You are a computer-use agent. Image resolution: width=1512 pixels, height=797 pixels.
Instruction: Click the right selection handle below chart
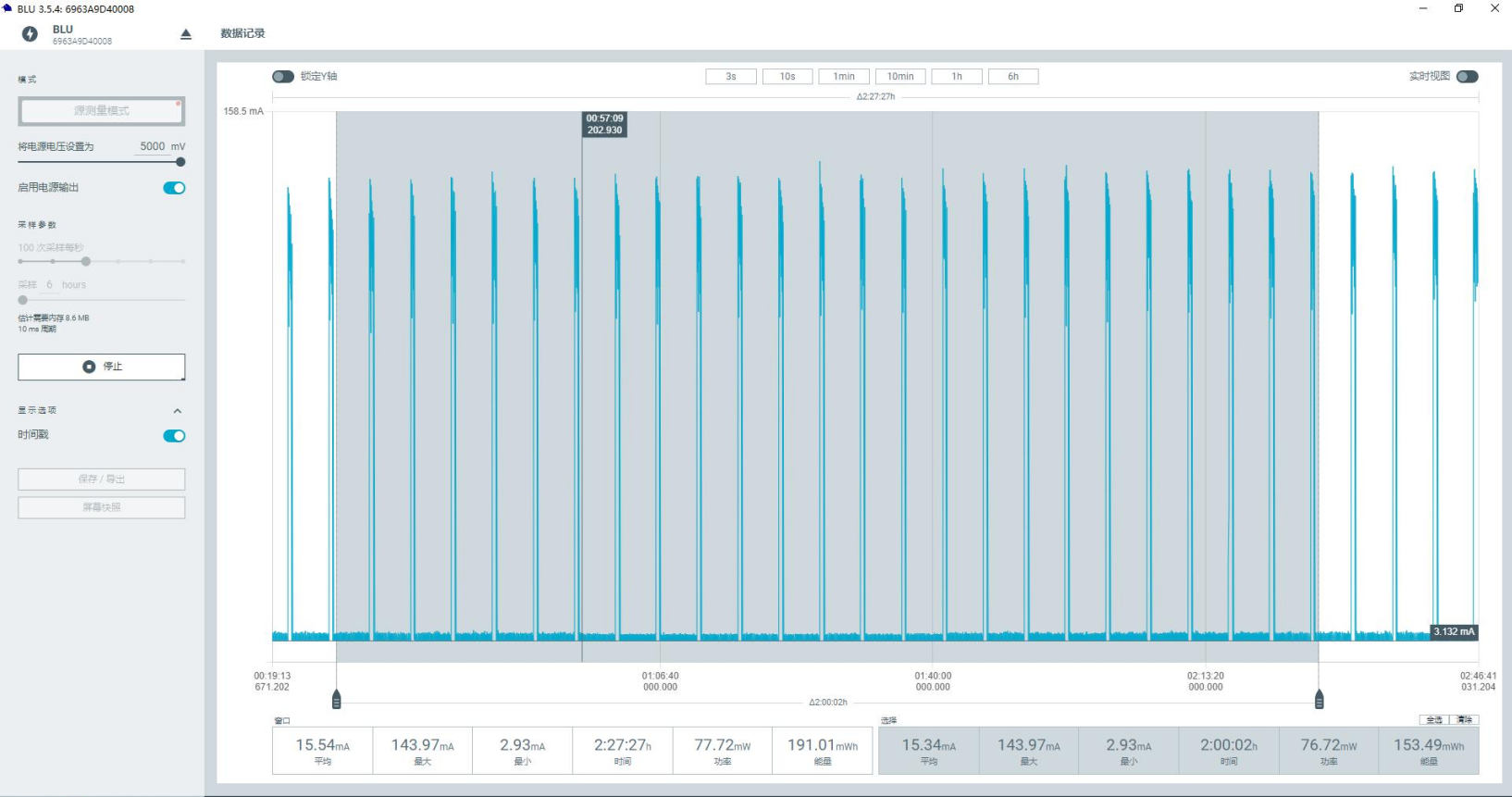pos(1319,699)
